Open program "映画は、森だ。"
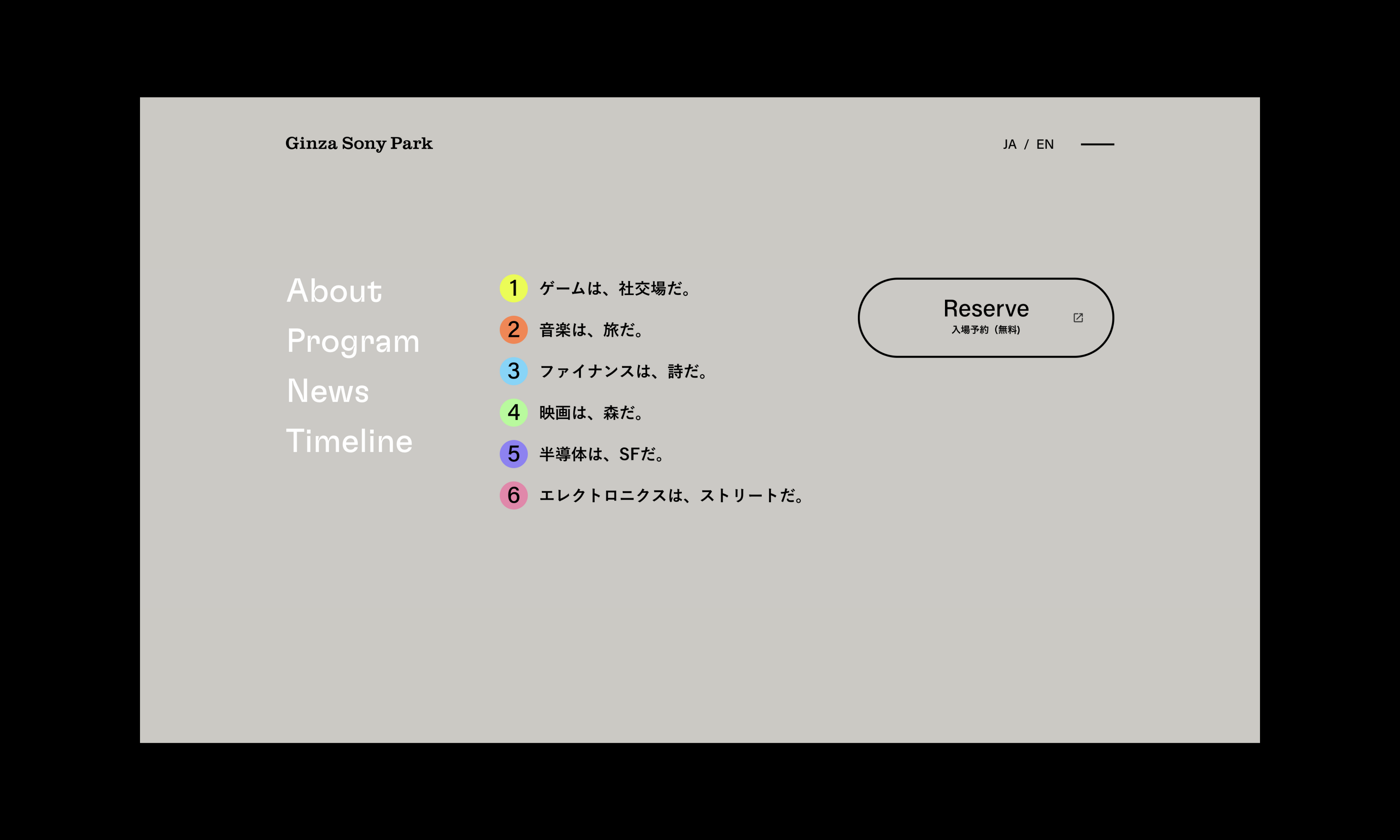 click(591, 413)
